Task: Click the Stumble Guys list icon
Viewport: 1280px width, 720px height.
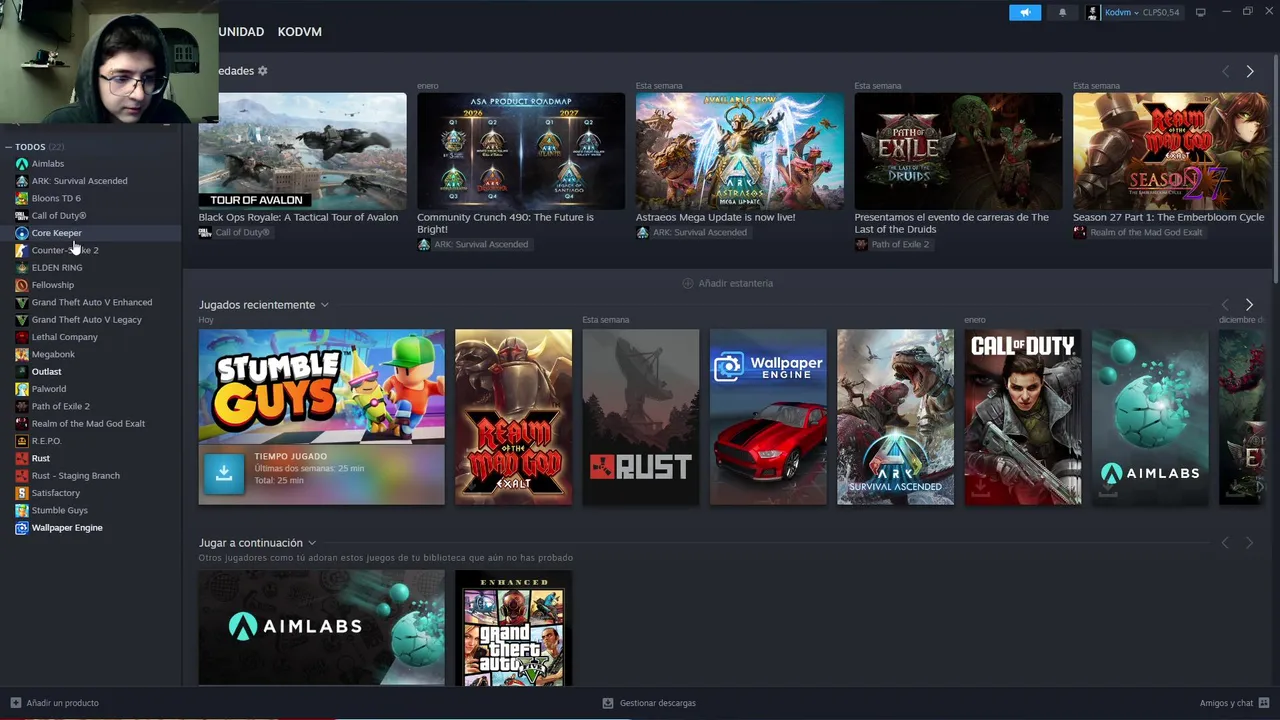Action: pos(22,510)
